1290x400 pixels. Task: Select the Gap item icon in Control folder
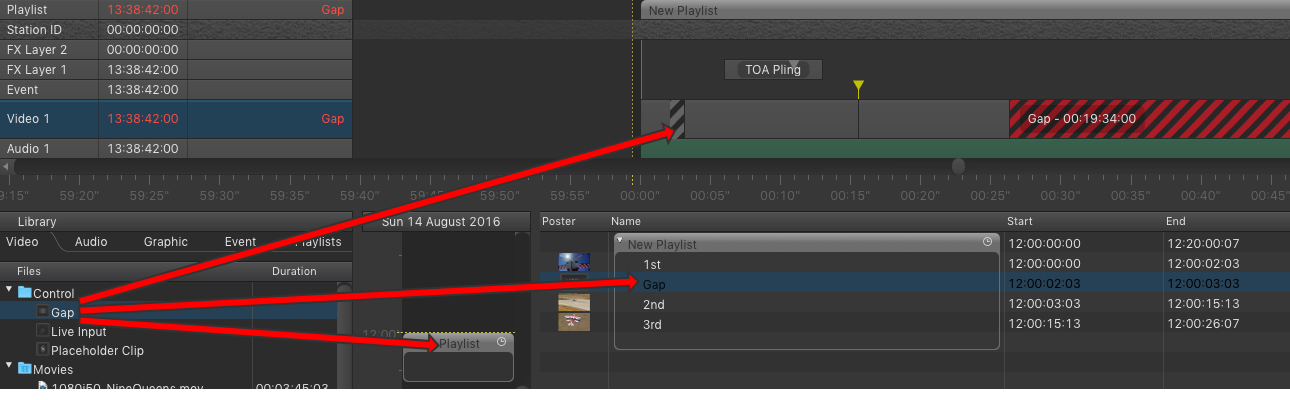tap(42, 312)
